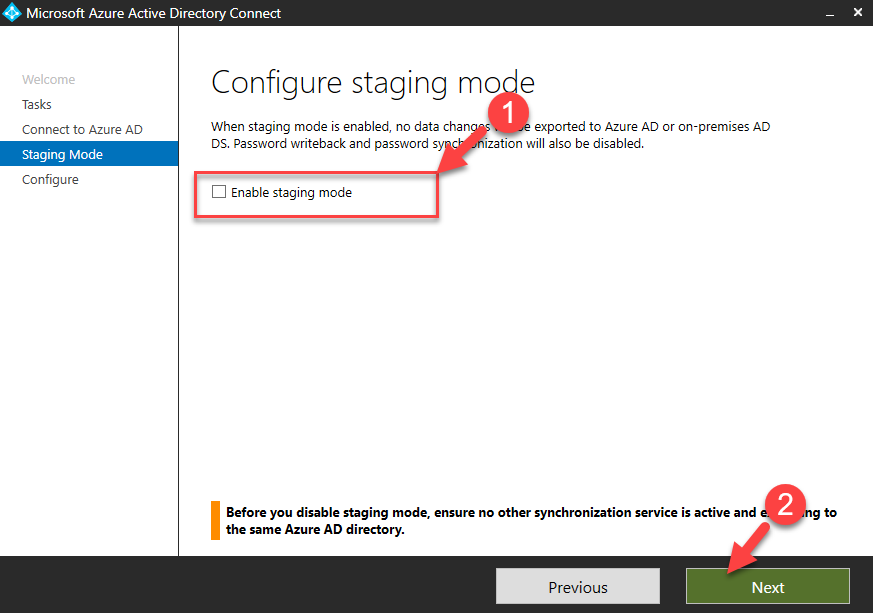Open the Configure step in sidebar
Screen dimensions: 873x613
[50, 180]
